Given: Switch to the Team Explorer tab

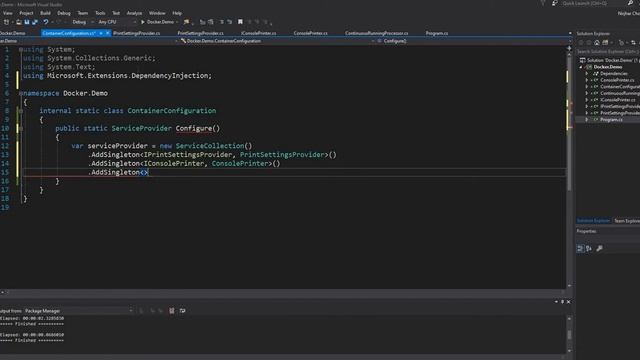Looking at the screenshot, I should 627,221.
